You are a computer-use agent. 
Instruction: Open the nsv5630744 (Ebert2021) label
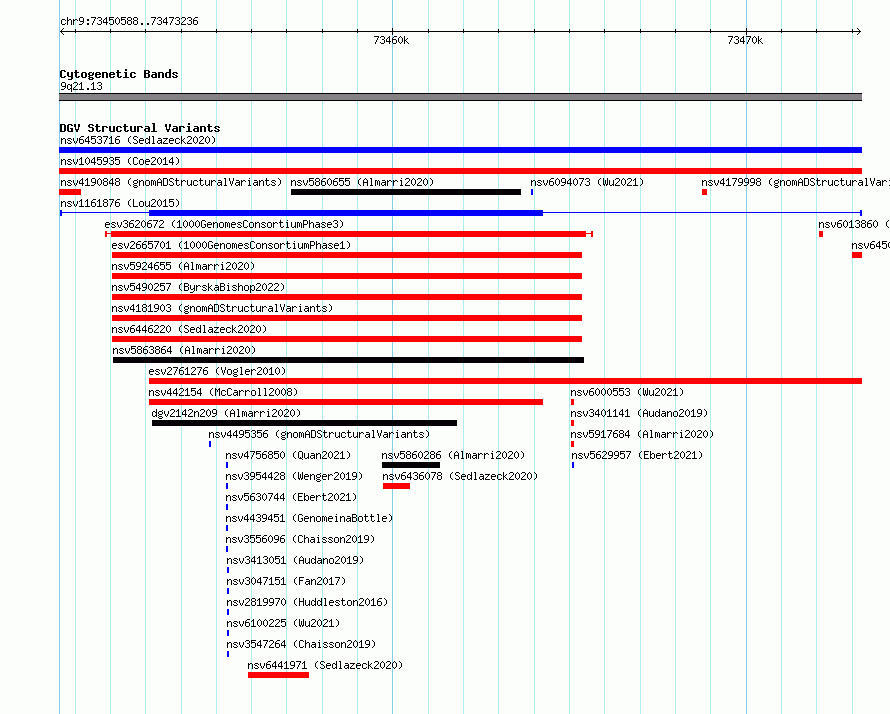coord(291,497)
